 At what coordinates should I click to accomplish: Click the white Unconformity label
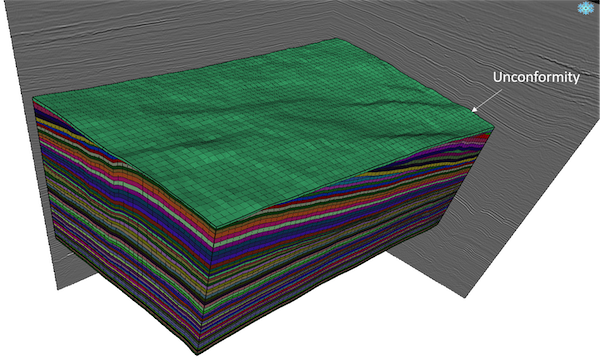coord(536,77)
